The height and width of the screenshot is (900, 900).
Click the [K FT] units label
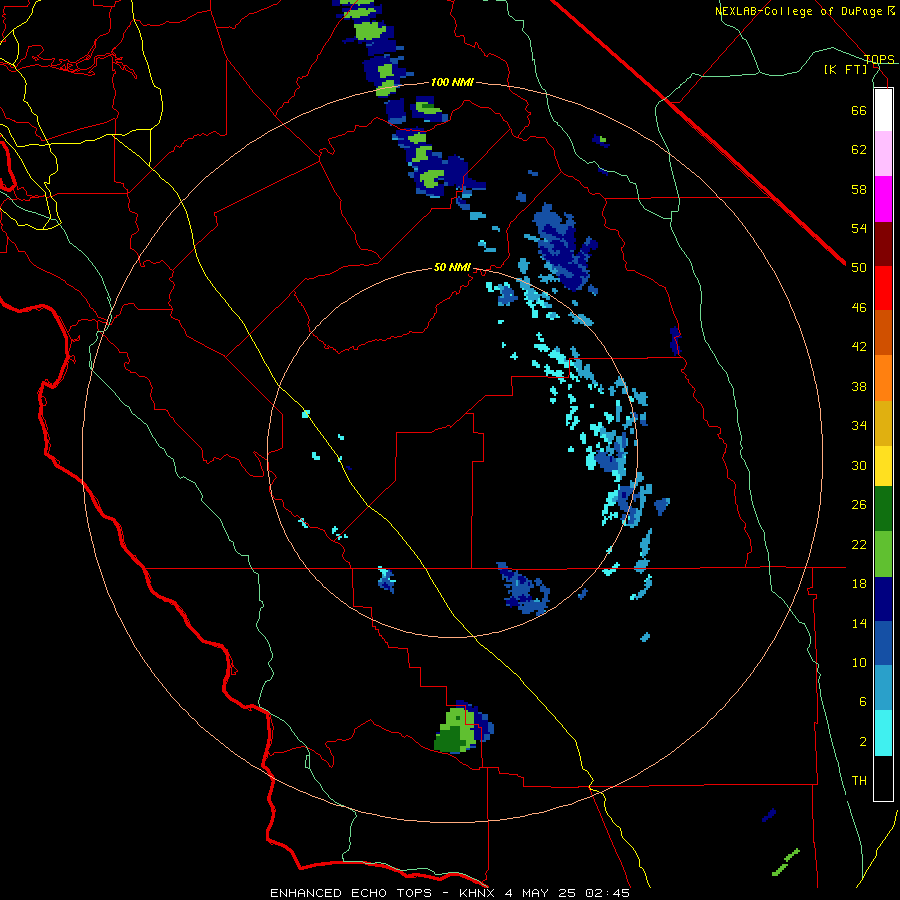(x=845, y=69)
